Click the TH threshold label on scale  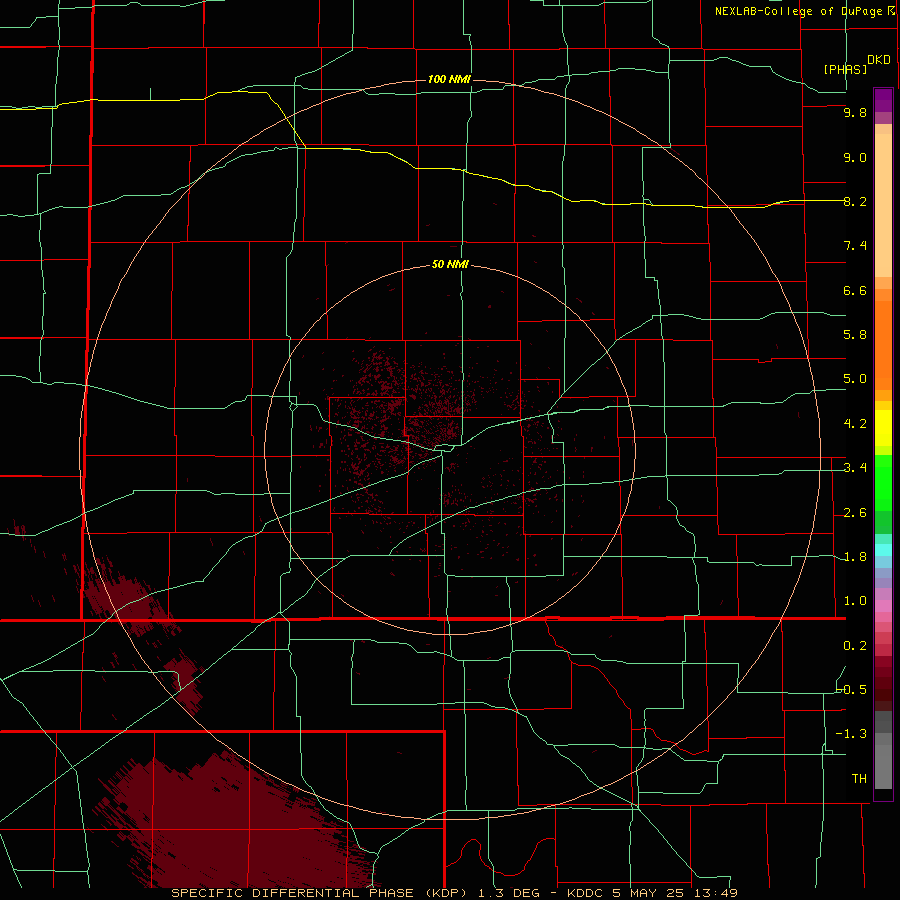859,779
